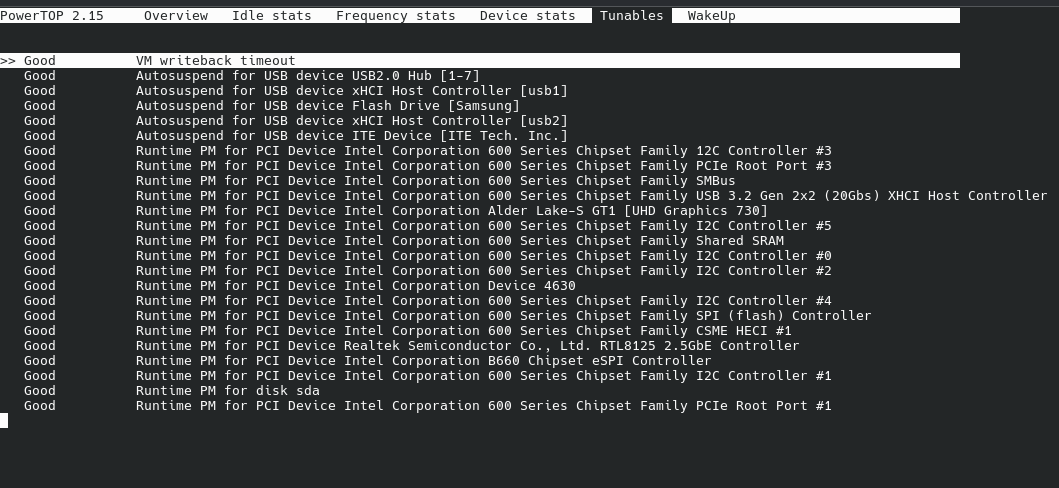Viewport: 1059px width, 488px height.
Task: Select the Frequency stats tab
Action: [396, 16]
